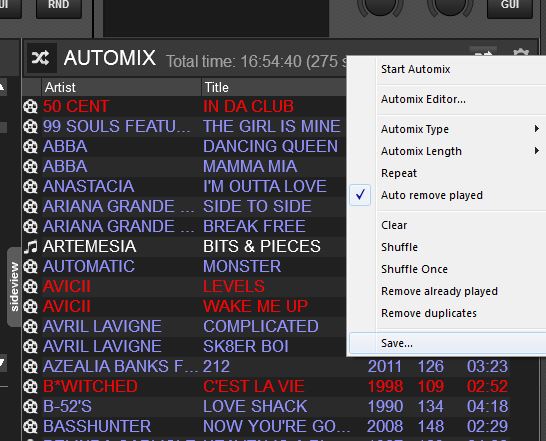Screen dimensions: 546x441
Task: Click video icon of AZEALIA BANKS row
Action: pyautogui.click(x=31, y=366)
